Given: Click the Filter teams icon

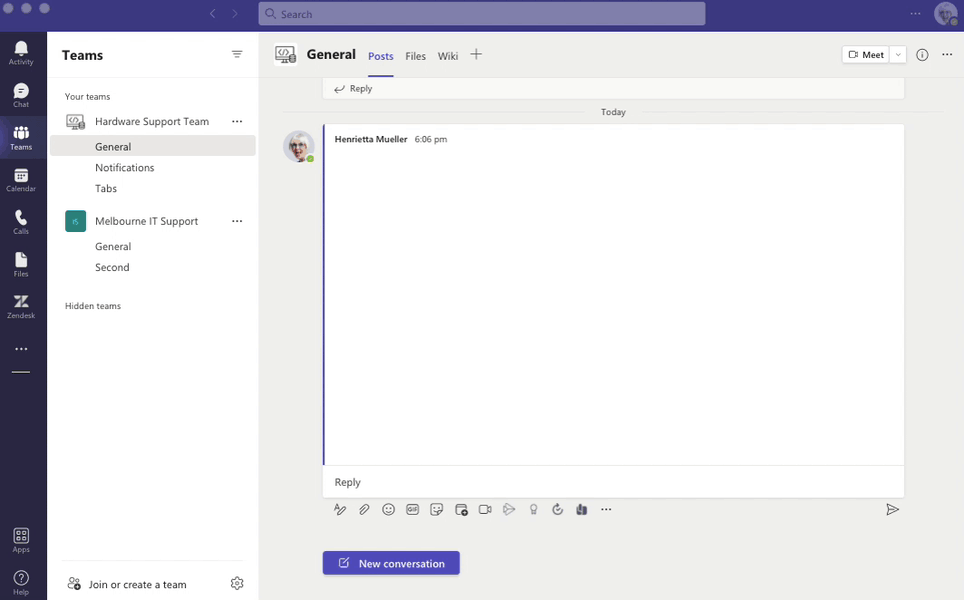Looking at the screenshot, I should coord(237,54).
